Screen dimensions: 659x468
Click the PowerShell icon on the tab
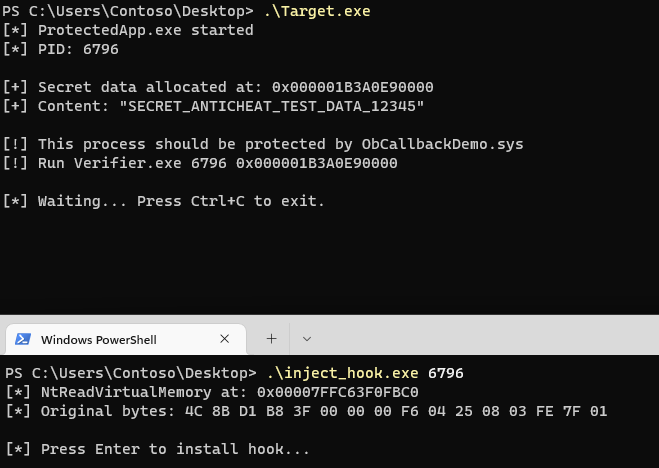[22, 339]
